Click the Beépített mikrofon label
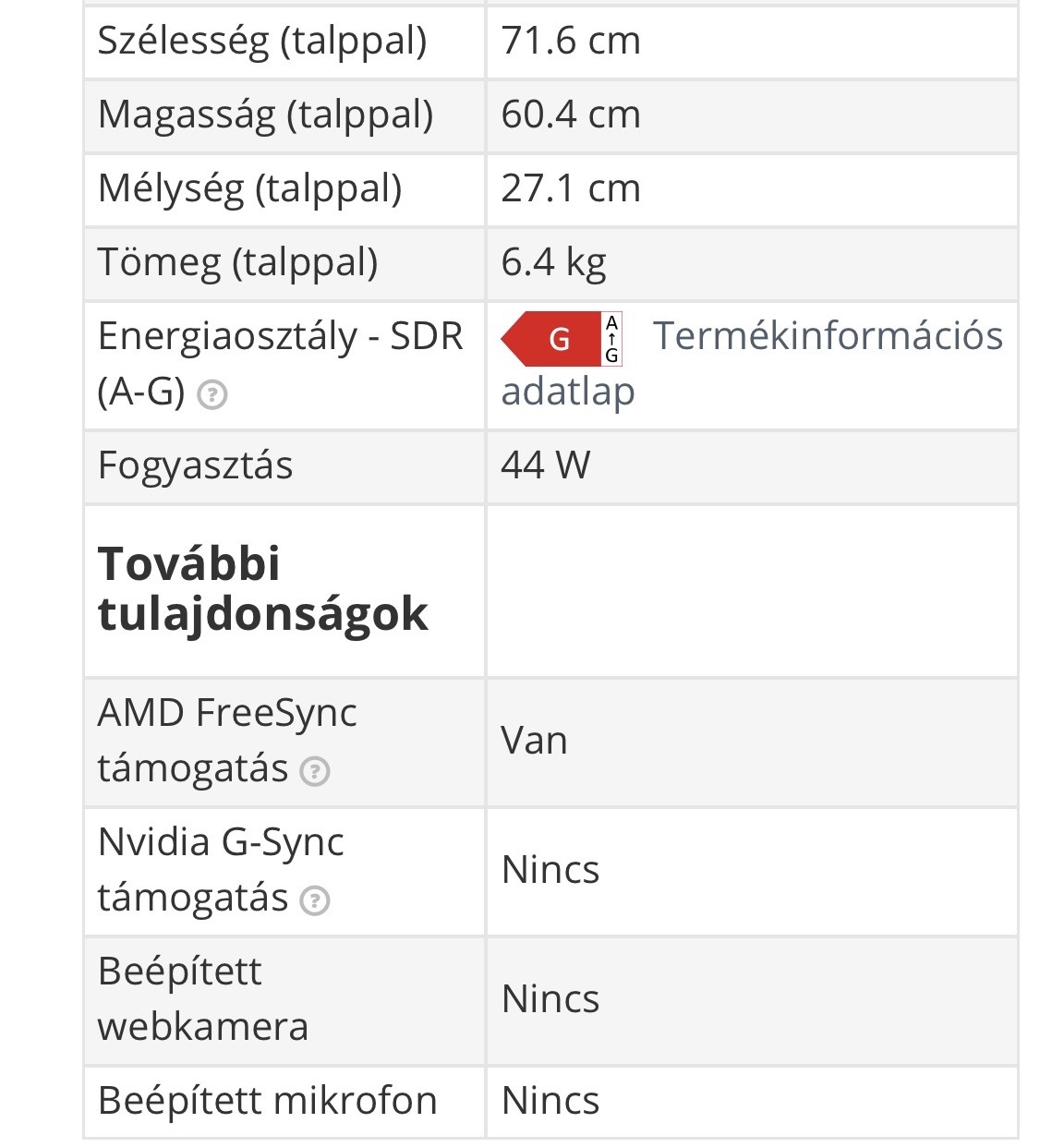This screenshot has width=1064, height=1147. point(267,1101)
